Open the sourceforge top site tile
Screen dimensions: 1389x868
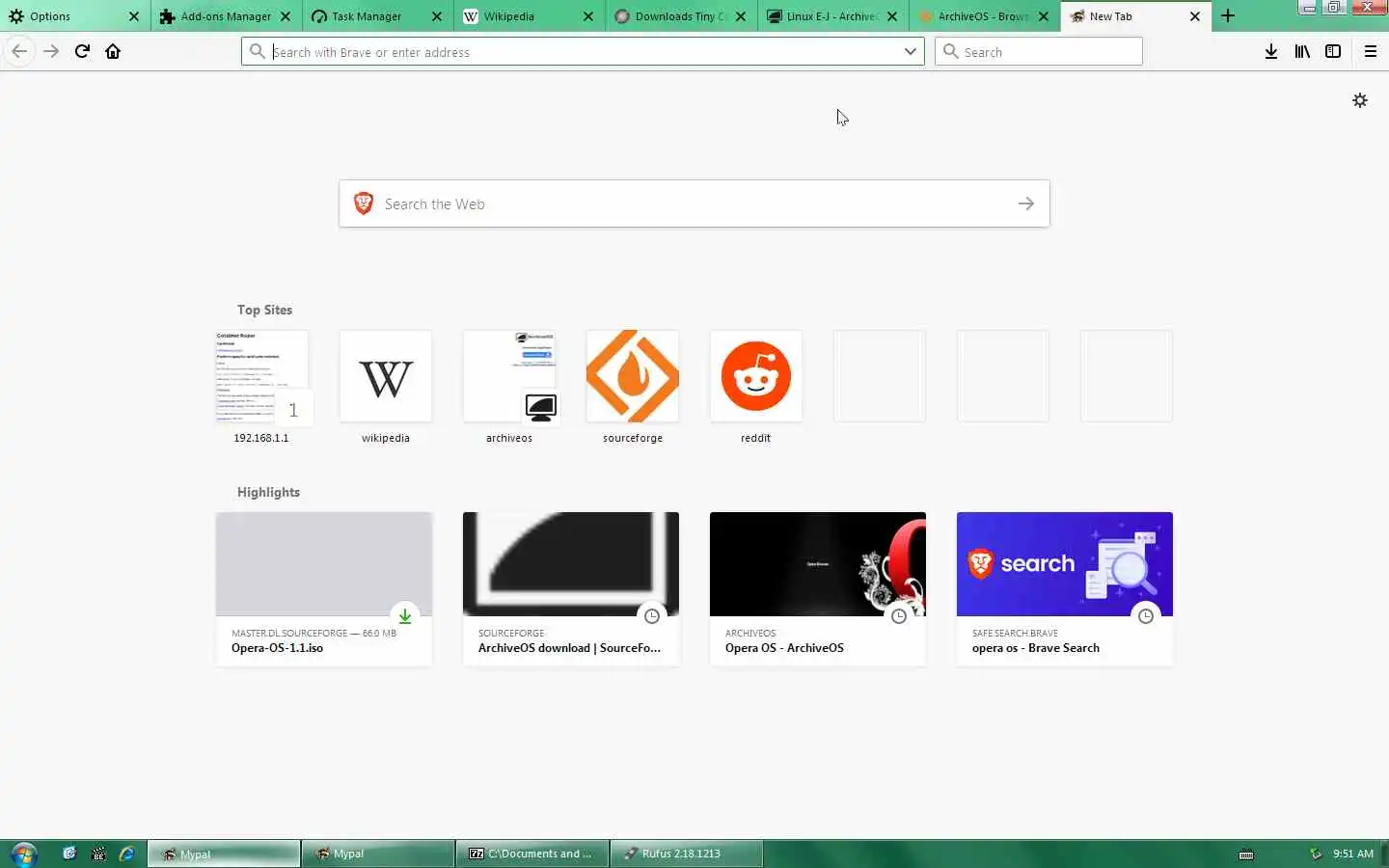[633, 376]
